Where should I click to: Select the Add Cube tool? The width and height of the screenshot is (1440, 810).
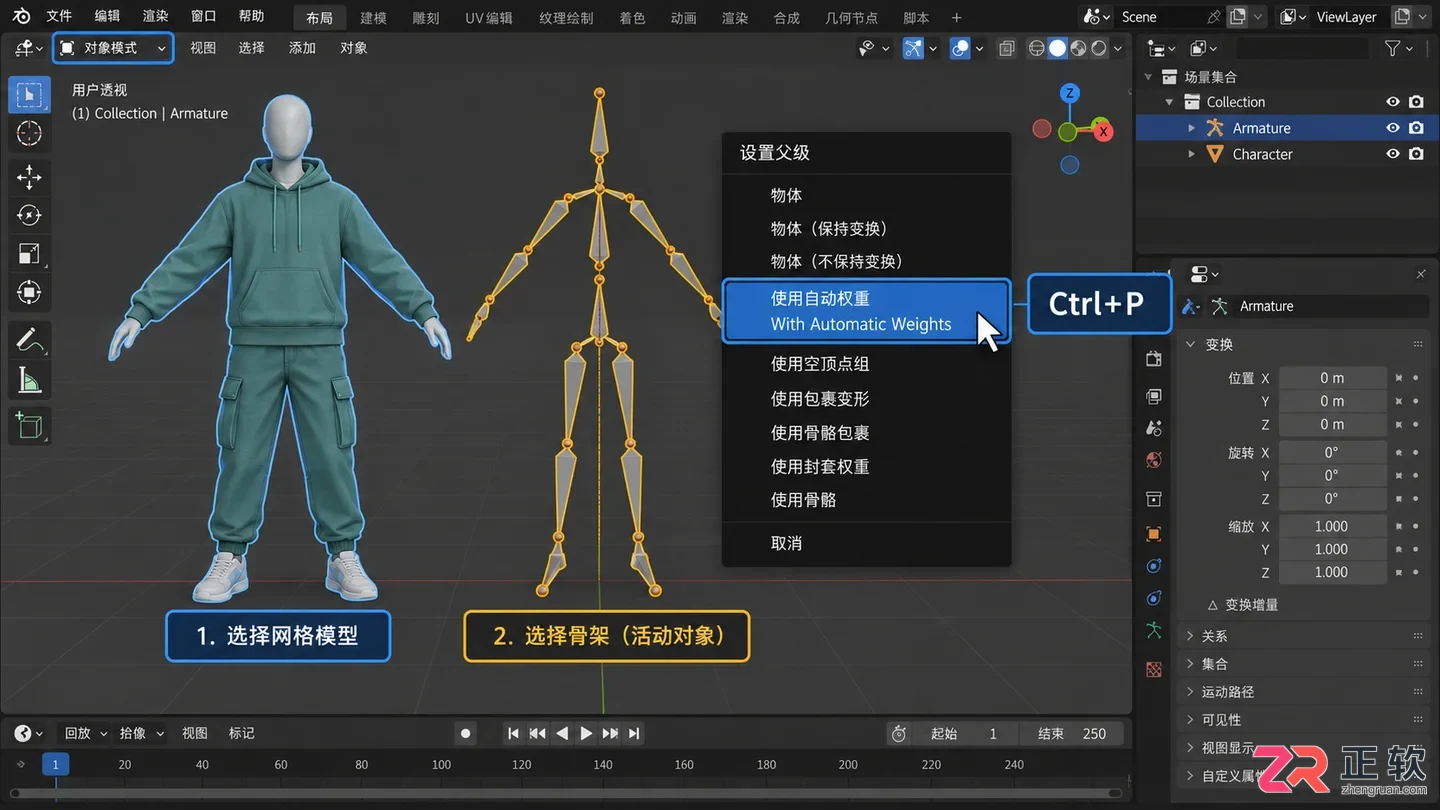pos(29,427)
